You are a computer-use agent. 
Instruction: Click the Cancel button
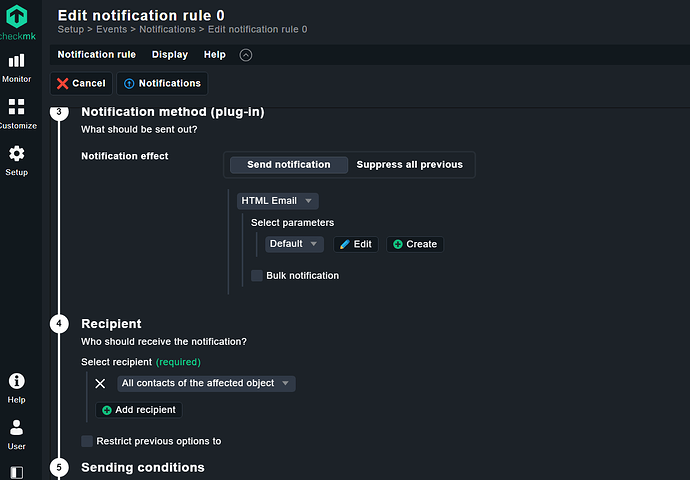click(80, 83)
